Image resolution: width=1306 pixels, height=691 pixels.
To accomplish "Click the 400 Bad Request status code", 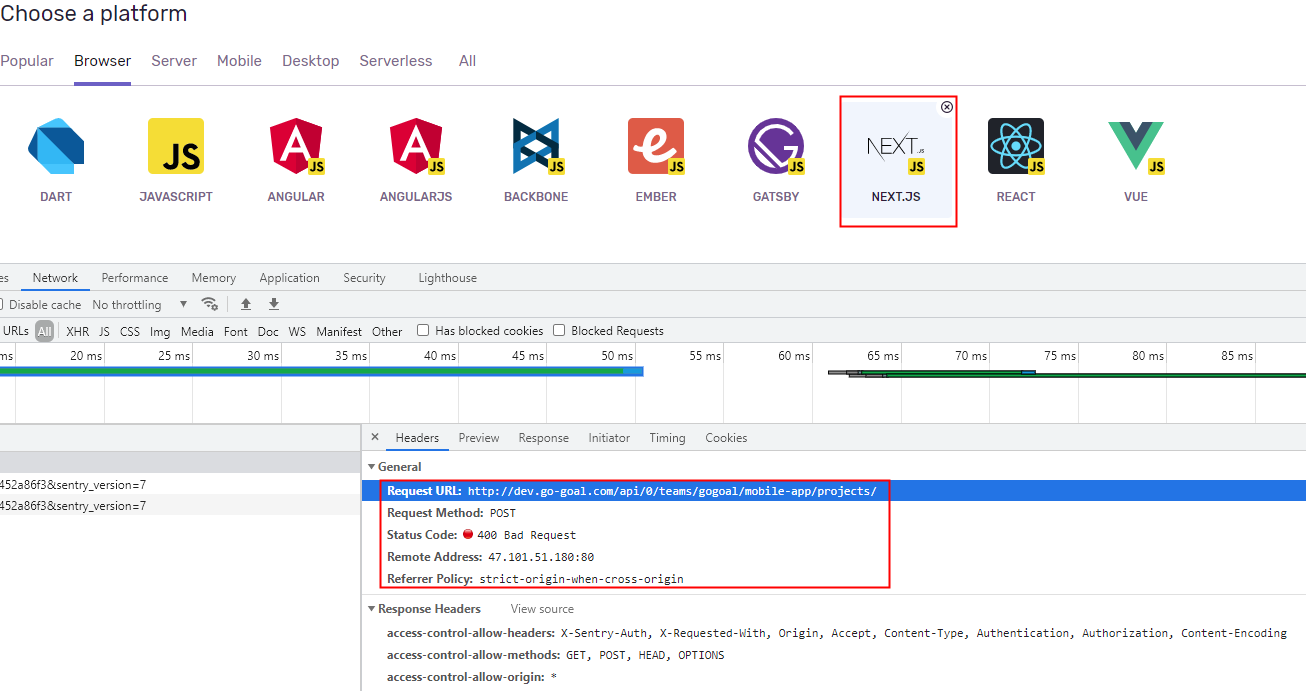I will click(x=526, y=535).
